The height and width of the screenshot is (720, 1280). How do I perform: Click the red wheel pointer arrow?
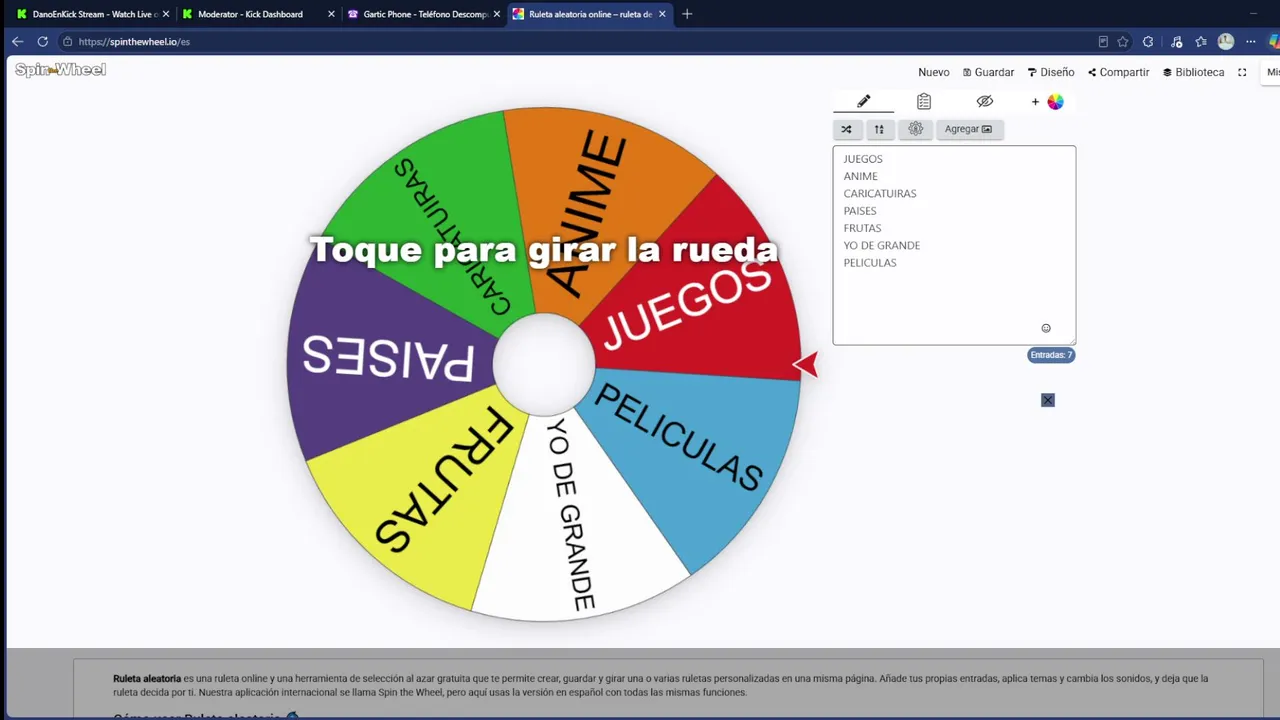(806, 365)
